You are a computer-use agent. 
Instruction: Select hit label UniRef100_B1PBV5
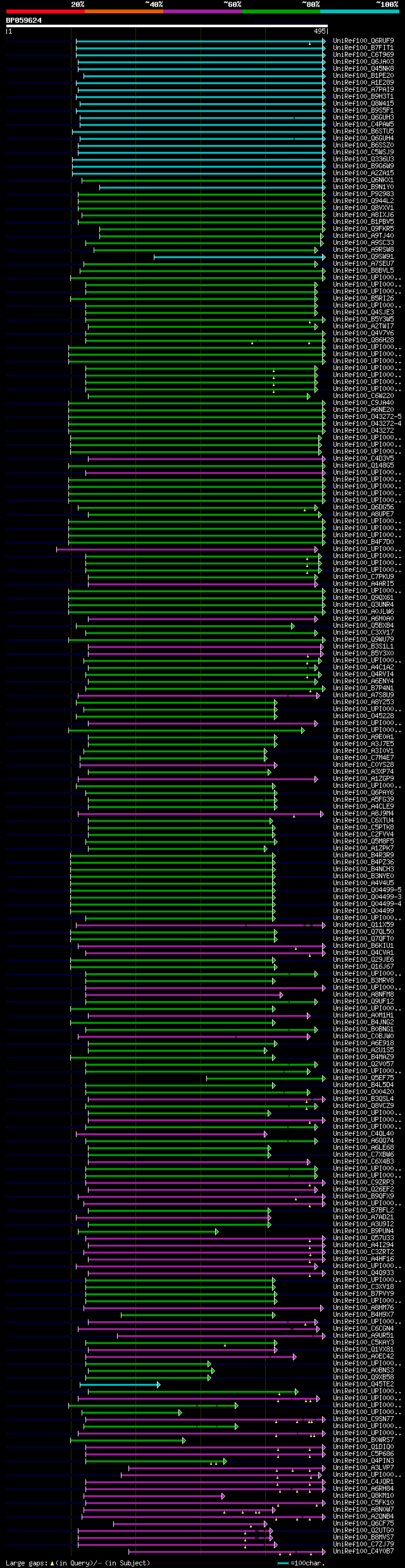[363, 222]
